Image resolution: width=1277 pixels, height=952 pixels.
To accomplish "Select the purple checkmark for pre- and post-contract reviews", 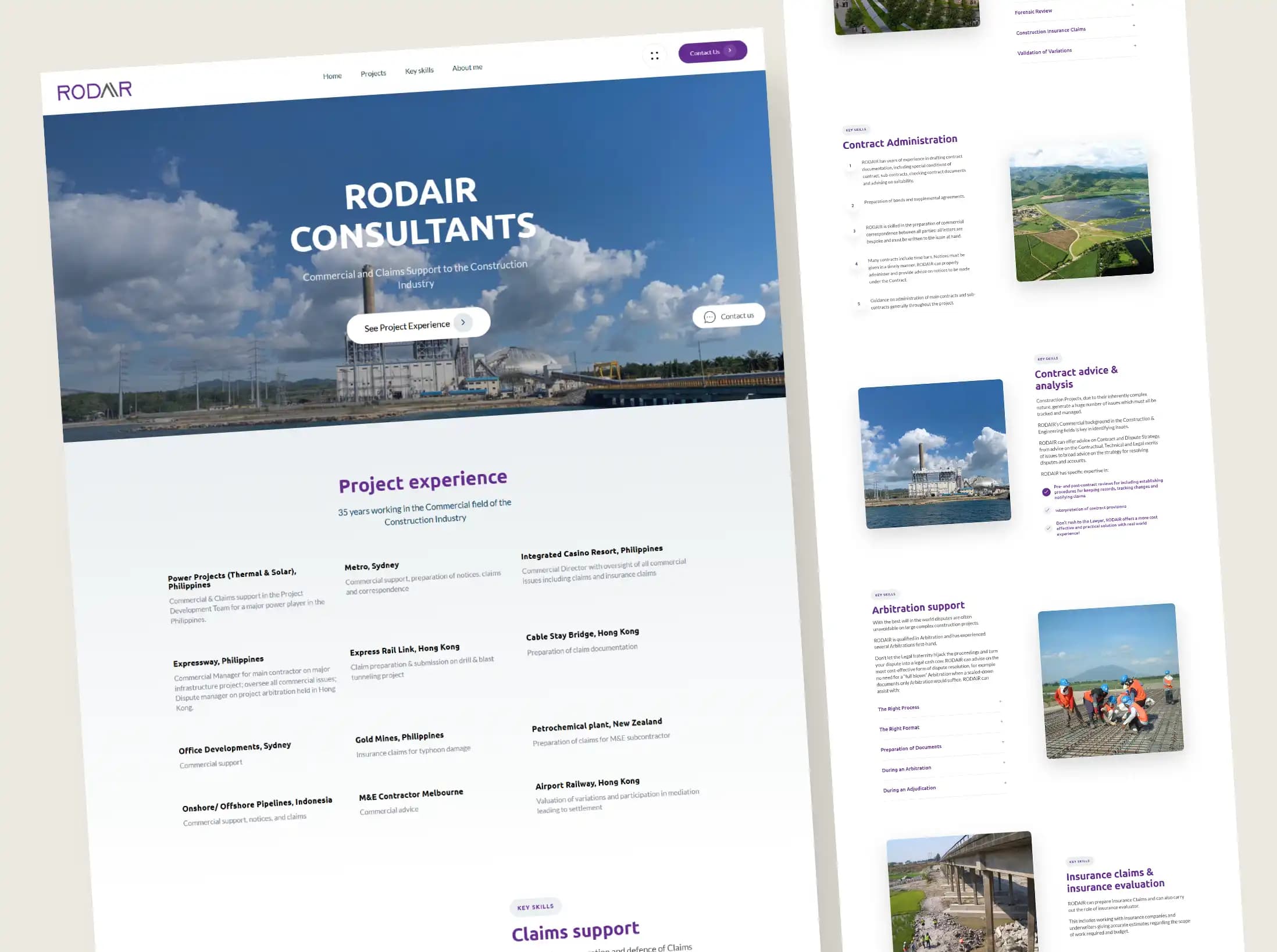I will (1046, 492).
